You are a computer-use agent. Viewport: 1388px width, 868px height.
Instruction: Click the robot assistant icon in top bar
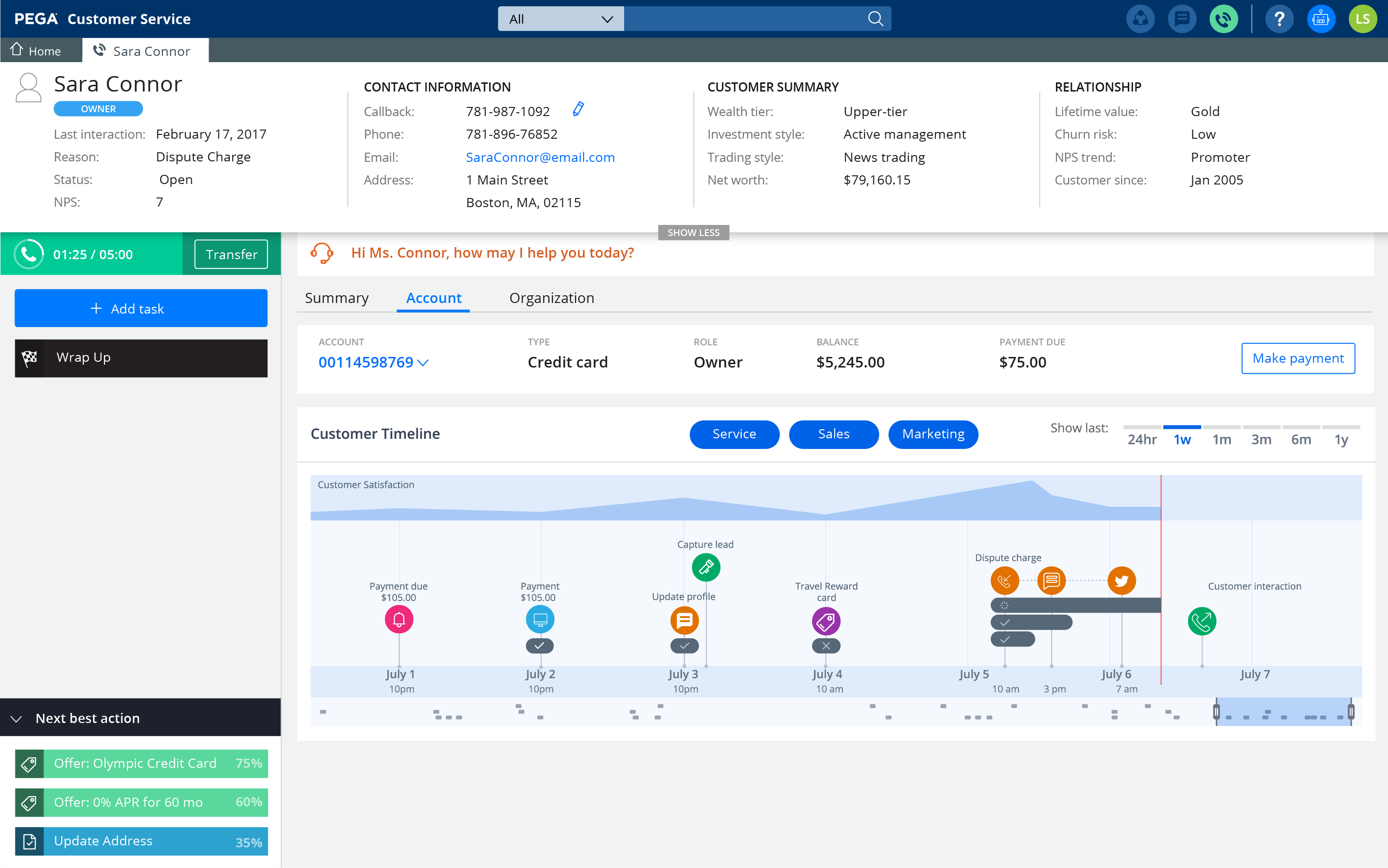[1321, 18]
